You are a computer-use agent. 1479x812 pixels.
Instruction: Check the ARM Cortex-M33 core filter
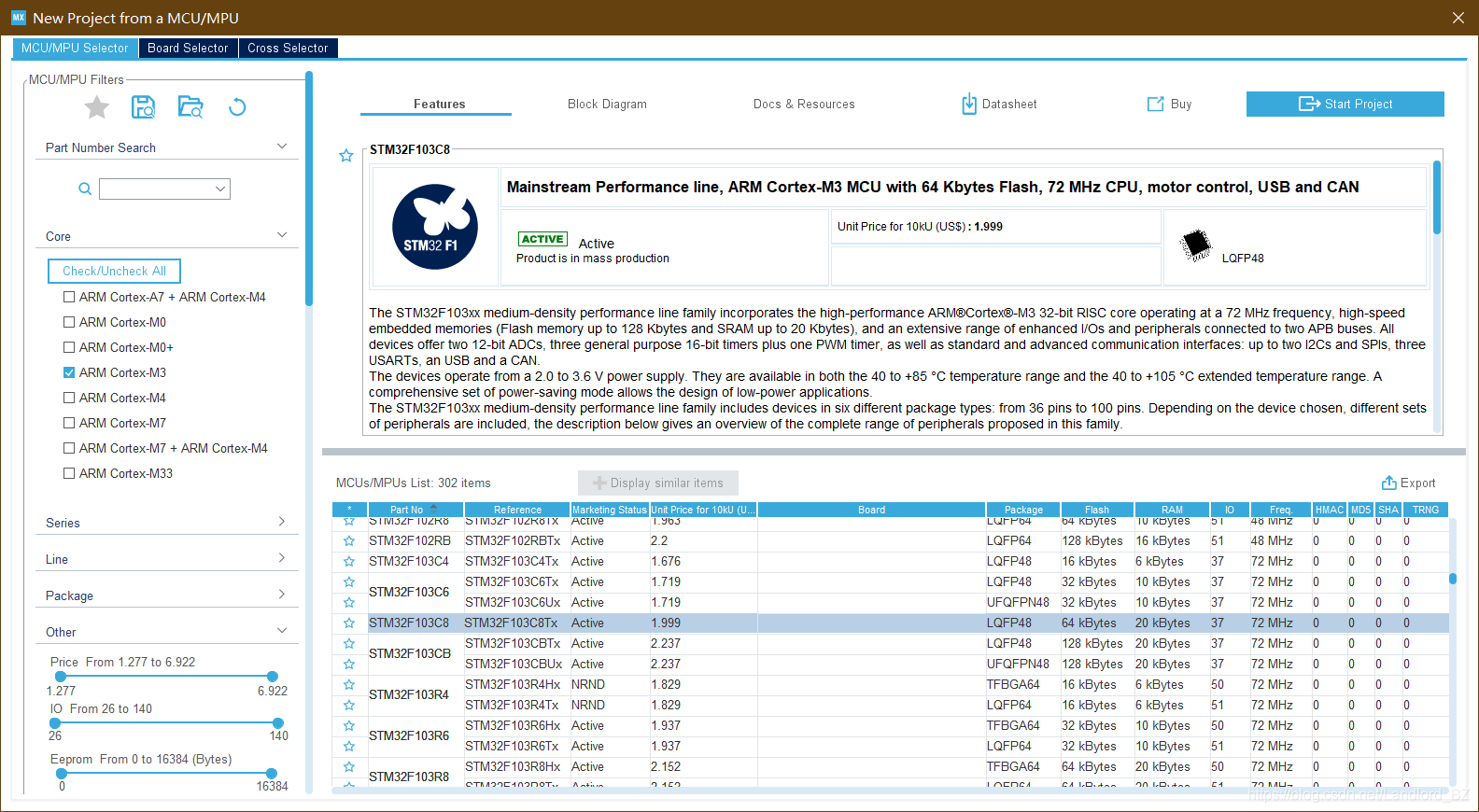[x=69, y=473]
